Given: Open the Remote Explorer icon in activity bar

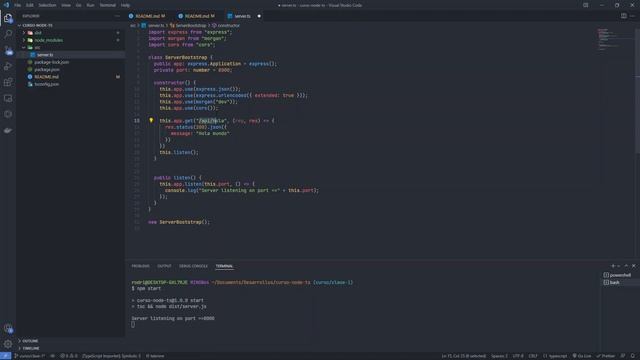Looking at the screenshot, I should (x=8, y=98).
